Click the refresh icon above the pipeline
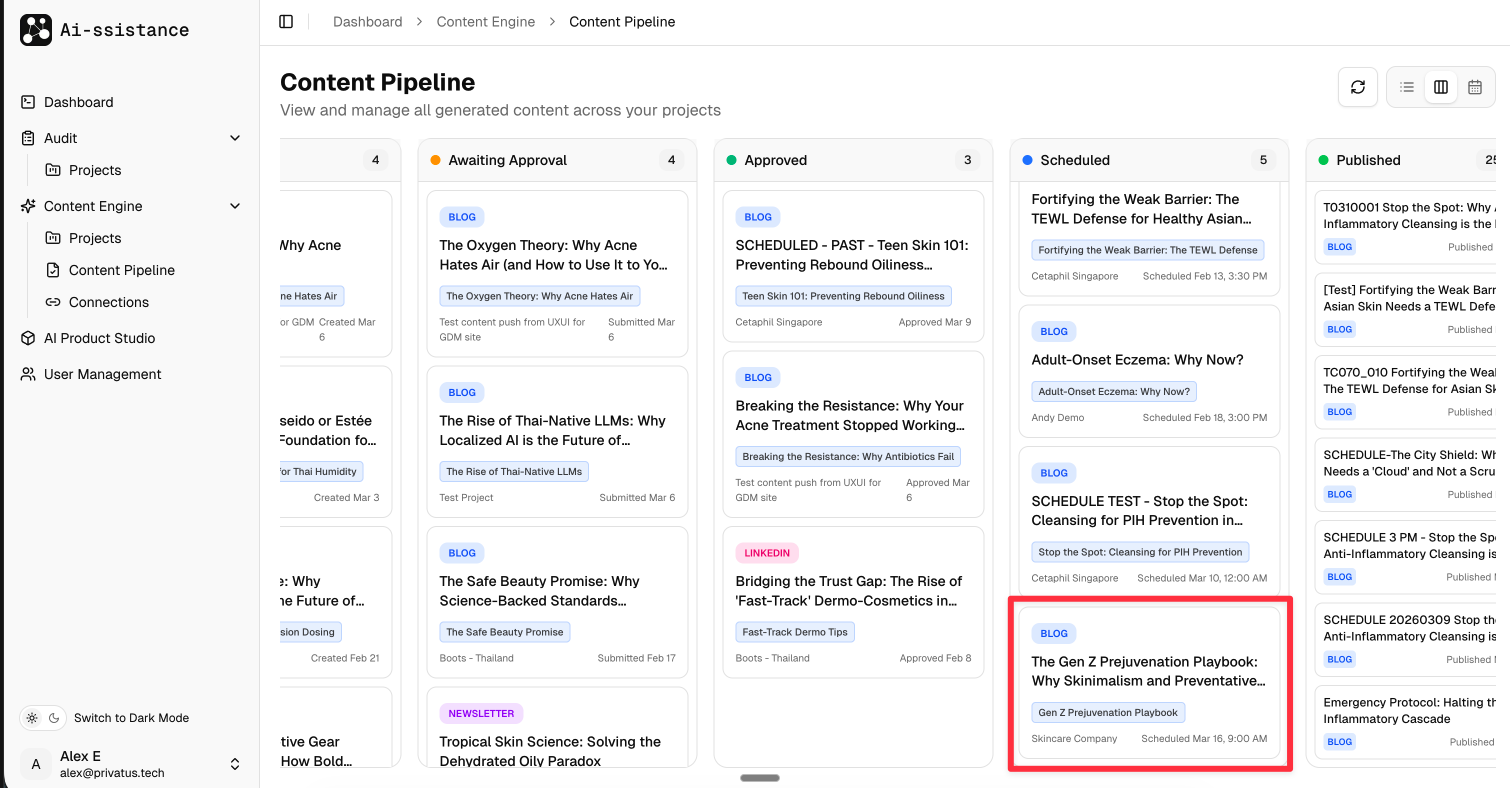This screenshot has width=1510, height=788. 1358,87
